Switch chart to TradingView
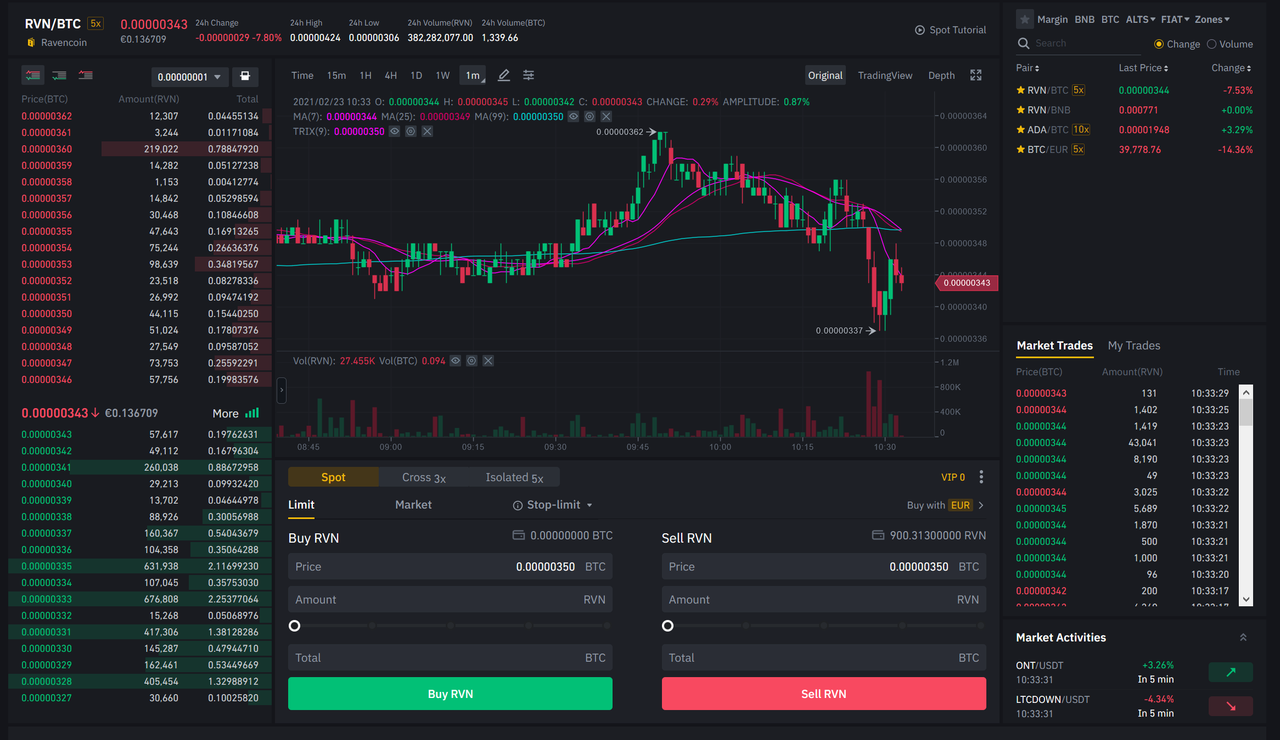The height and width of the screenshot is (740, 1280). [x=885, y=76]
